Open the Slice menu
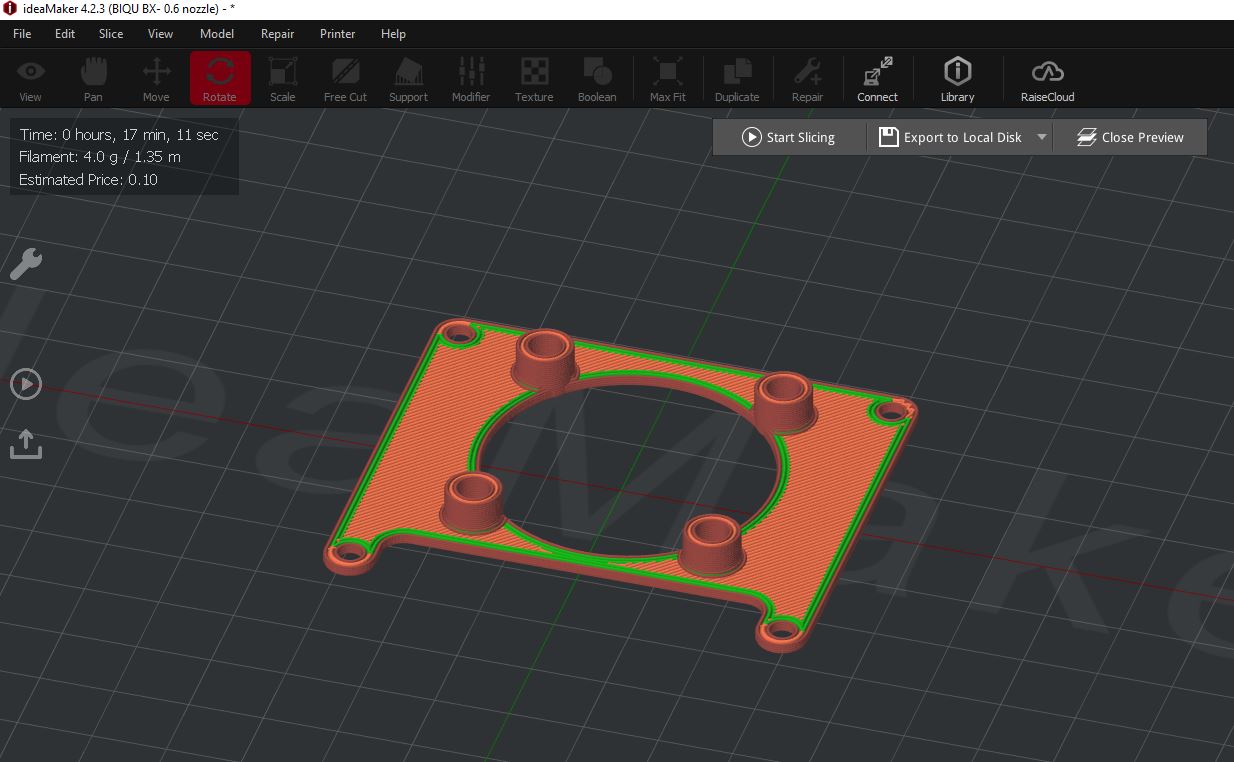 [x=110, y=33]
